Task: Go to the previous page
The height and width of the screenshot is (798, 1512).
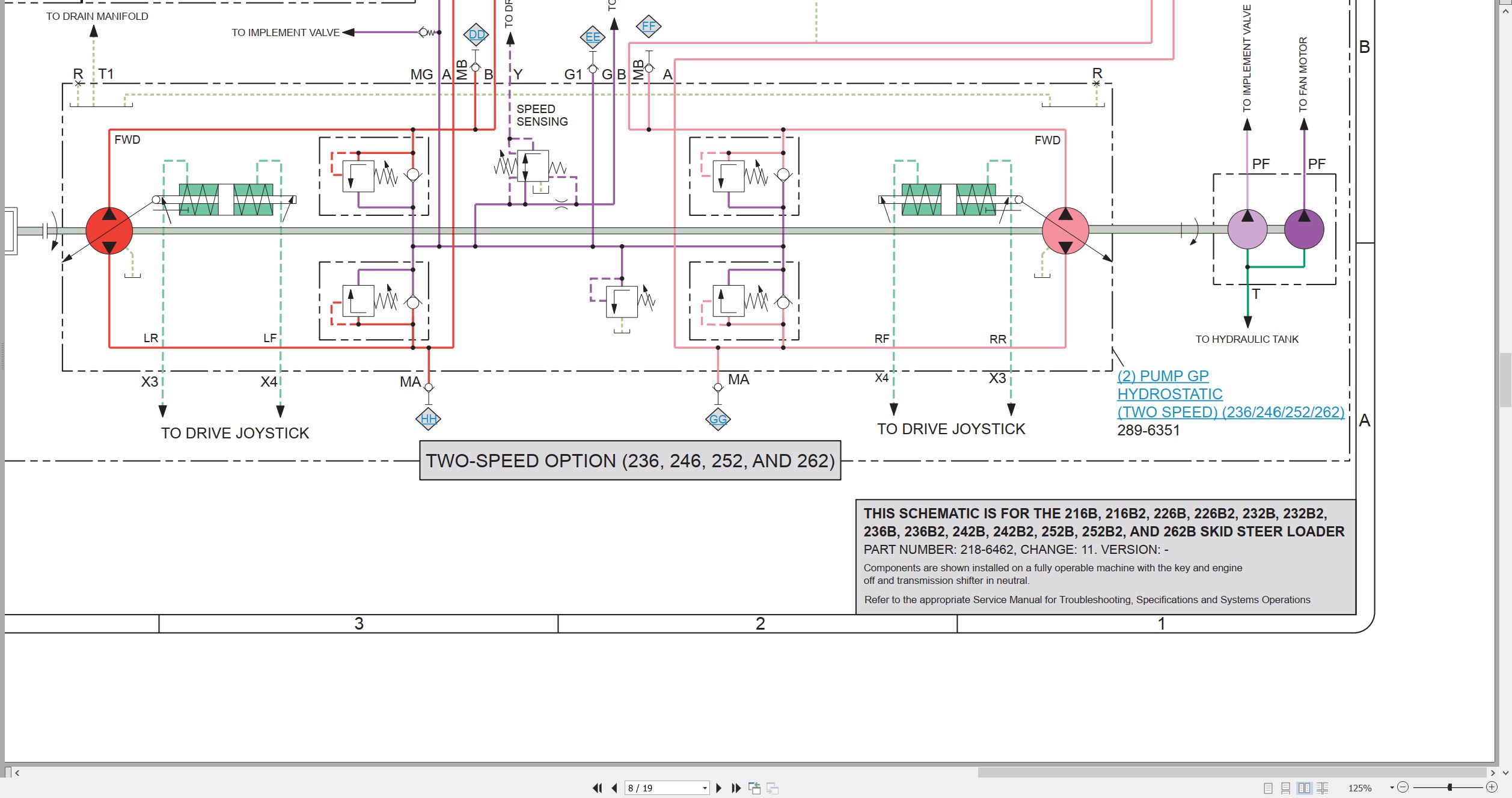Action: (x=614, y=788)
